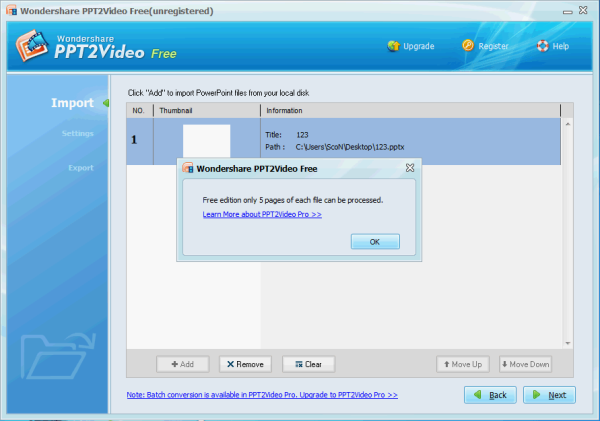This screenshot has height=421, width=600.
Task: Click the title bar app icon
Action: [11, 10]
